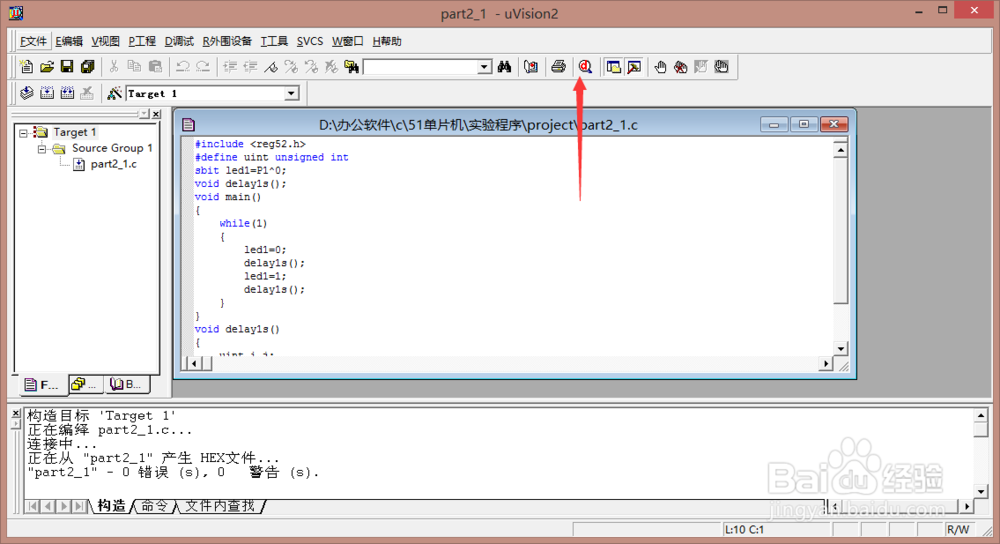Unindent the selected text
Screen dimensions: 1000x544
[251, 66]
